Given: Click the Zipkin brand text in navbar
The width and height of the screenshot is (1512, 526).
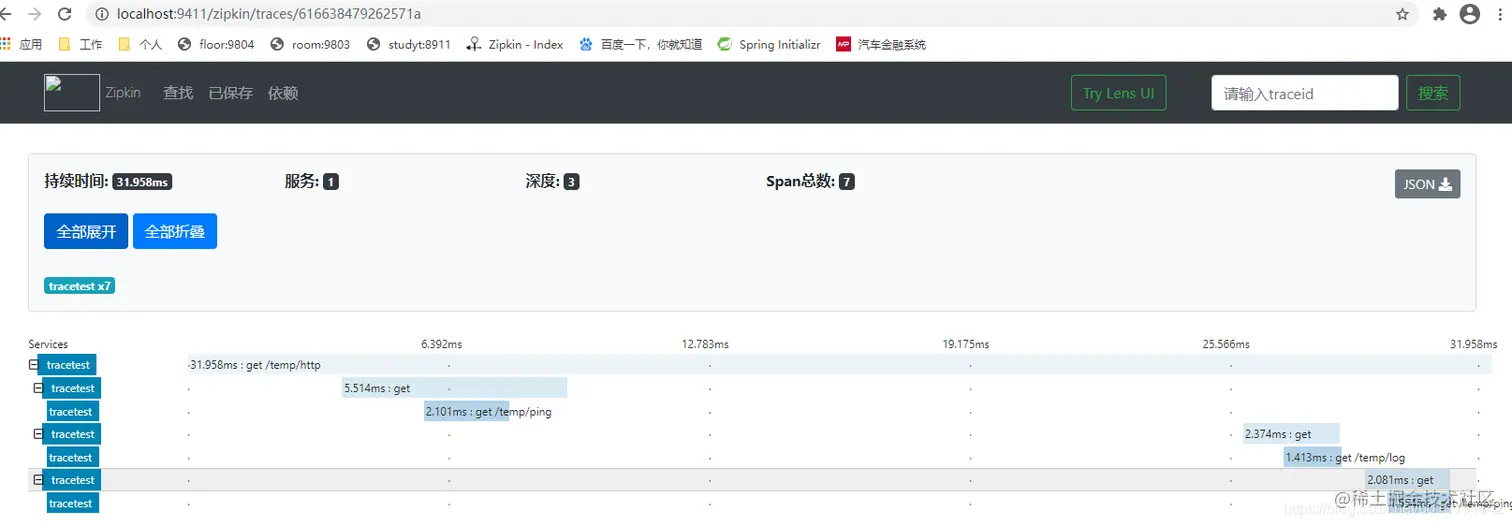Looking at the screenshot, I should [123, 93].
